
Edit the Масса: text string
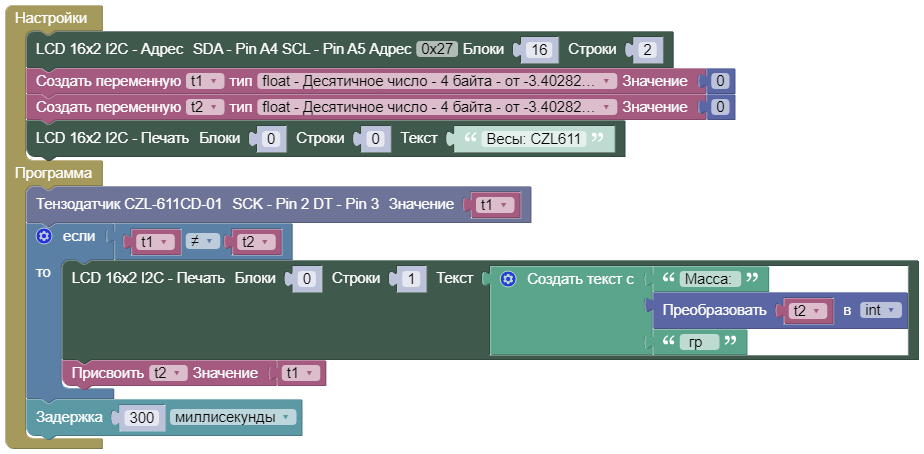[710, 279]
